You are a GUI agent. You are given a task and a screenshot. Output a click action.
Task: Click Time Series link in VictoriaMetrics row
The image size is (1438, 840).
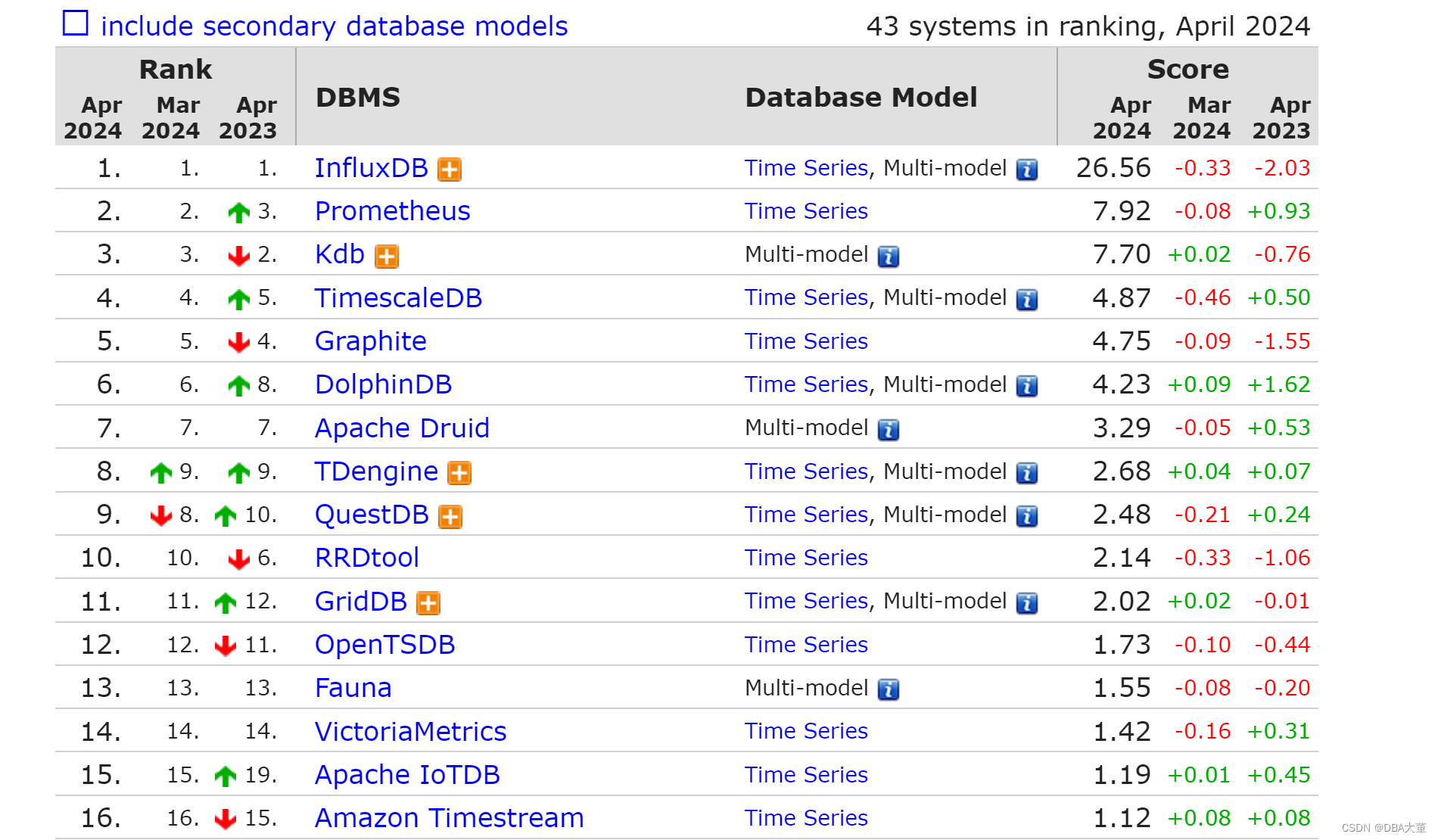(x=806, y=731)
